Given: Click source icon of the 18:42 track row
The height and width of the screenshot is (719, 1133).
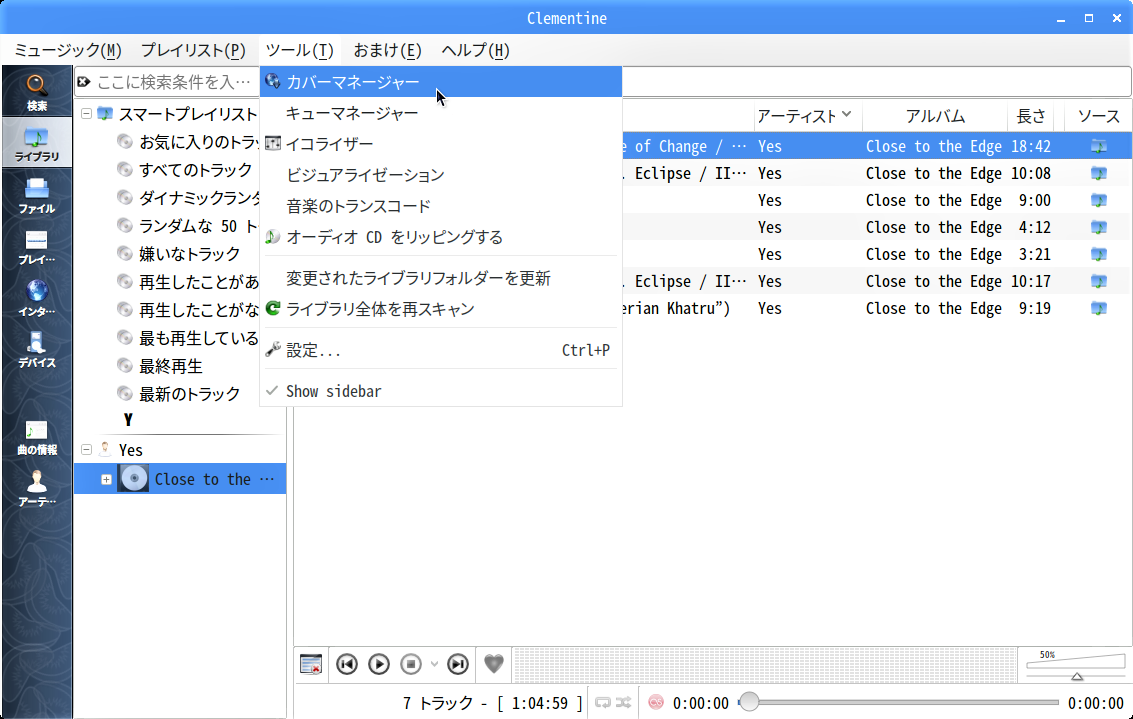Looking at the screenshot, I should (x=1099, y=147).
